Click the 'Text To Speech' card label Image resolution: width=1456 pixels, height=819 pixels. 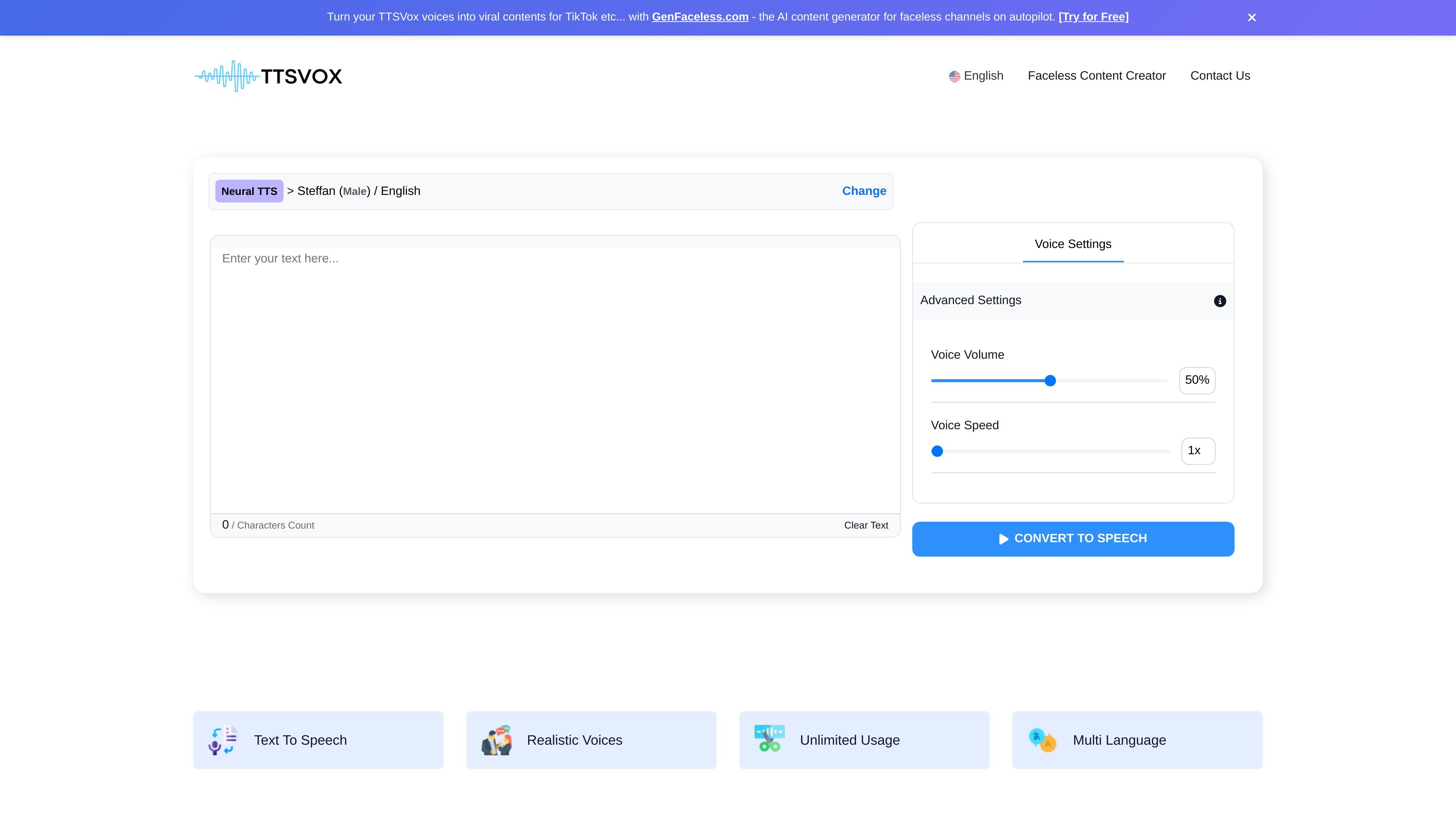(x=300, y=741)
